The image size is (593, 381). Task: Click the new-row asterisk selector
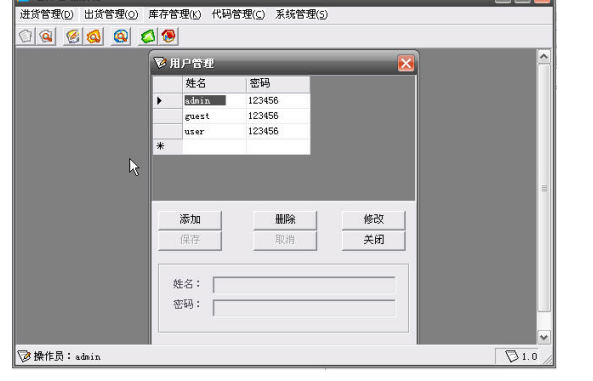168,146
